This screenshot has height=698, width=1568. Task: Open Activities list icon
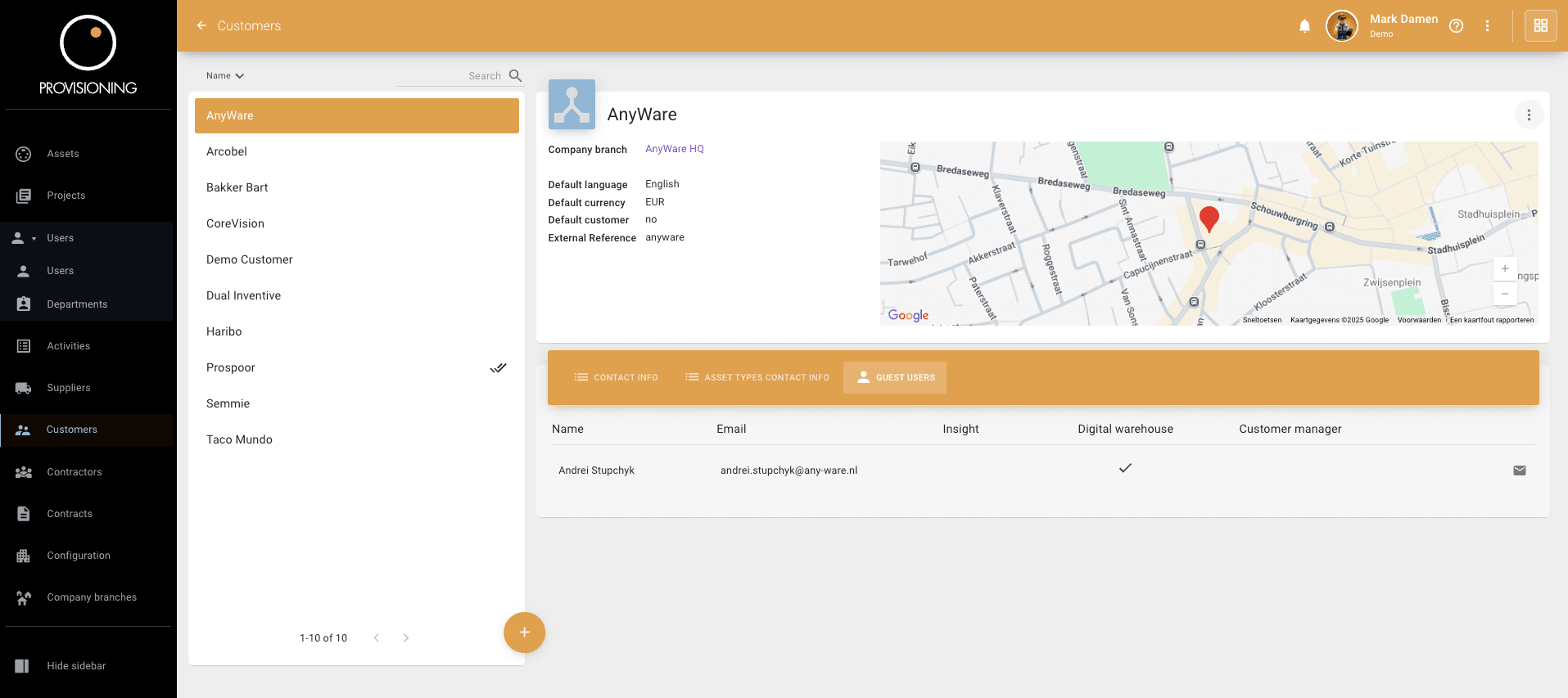click(x=24, y=346)
